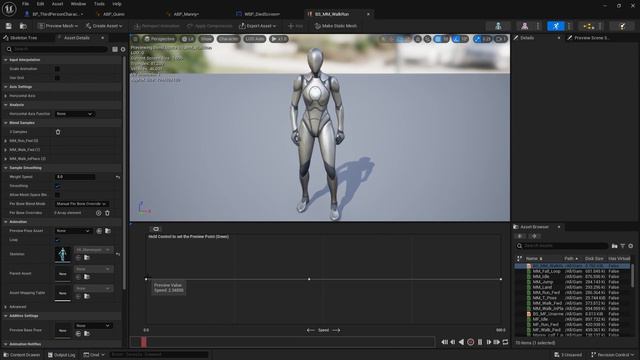Click Make Static Mesh button
Image resolution: width=640 pixels, height=360 pixels.
pos(336,26)
